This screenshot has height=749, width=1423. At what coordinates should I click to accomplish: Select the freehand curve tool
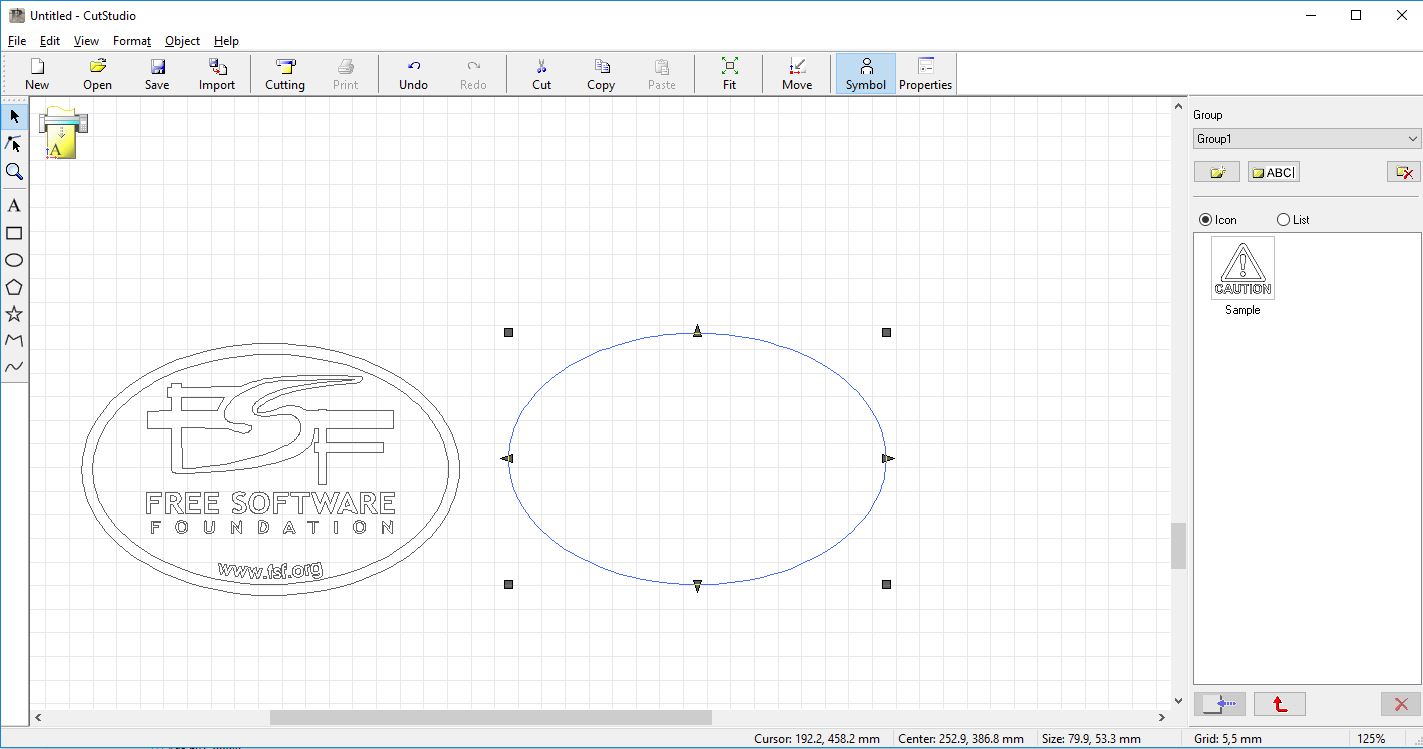(x=14, y=367)
